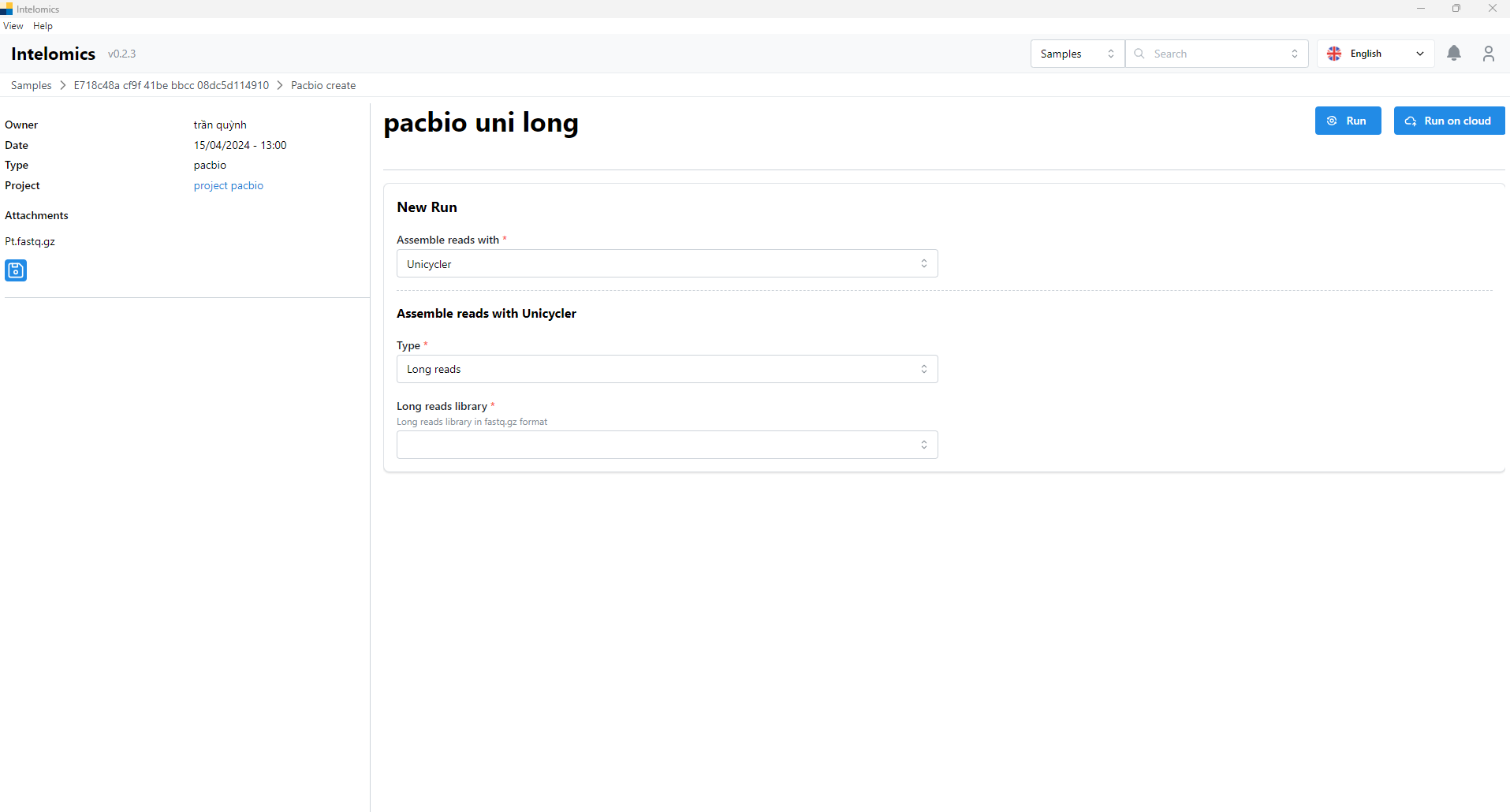Viewport: 1510px width, 812px height.
Task: Click the Intelomics app logo icon in title bar
Action: [7, 9]
